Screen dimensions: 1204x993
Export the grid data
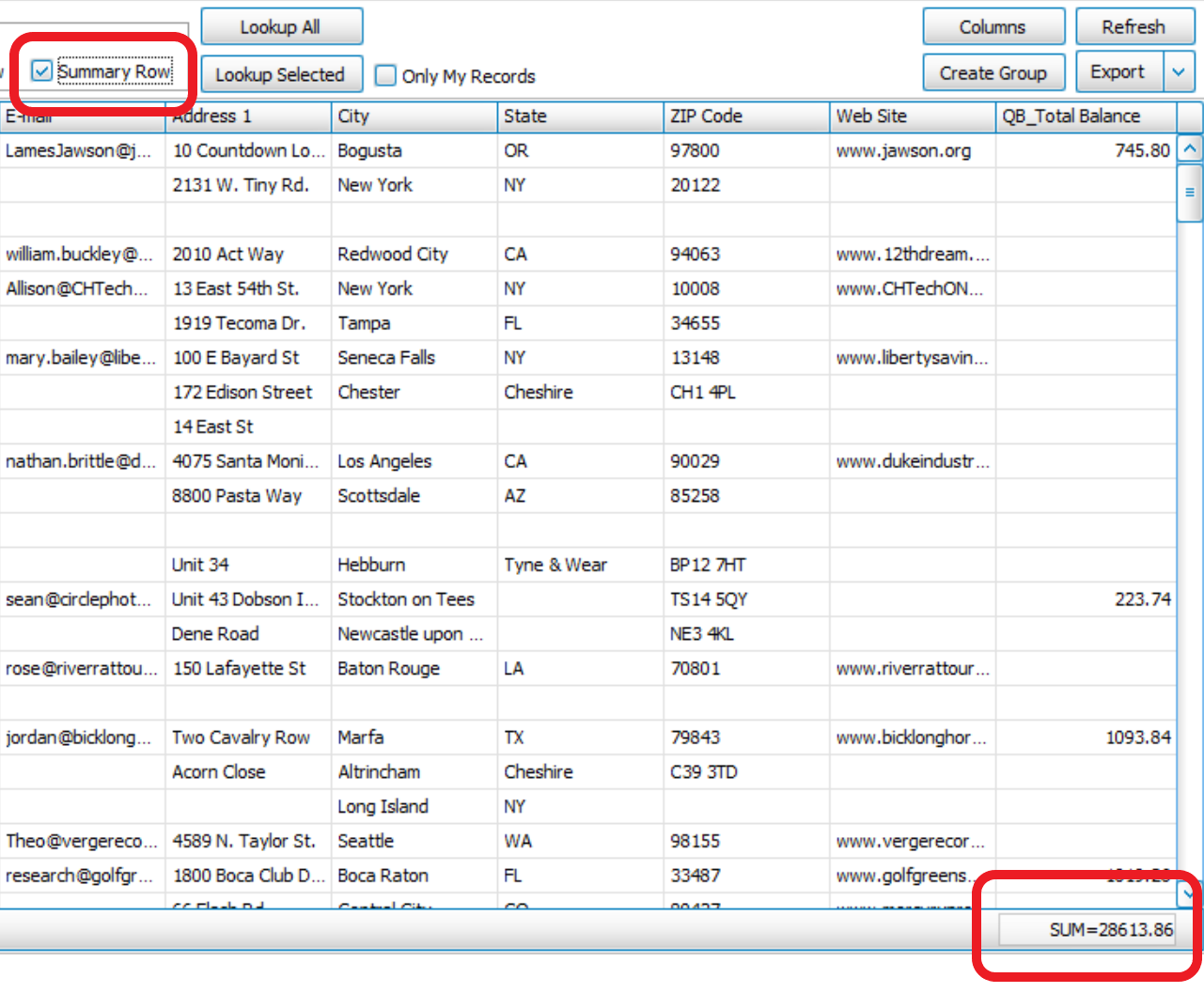pos(1118,72)
